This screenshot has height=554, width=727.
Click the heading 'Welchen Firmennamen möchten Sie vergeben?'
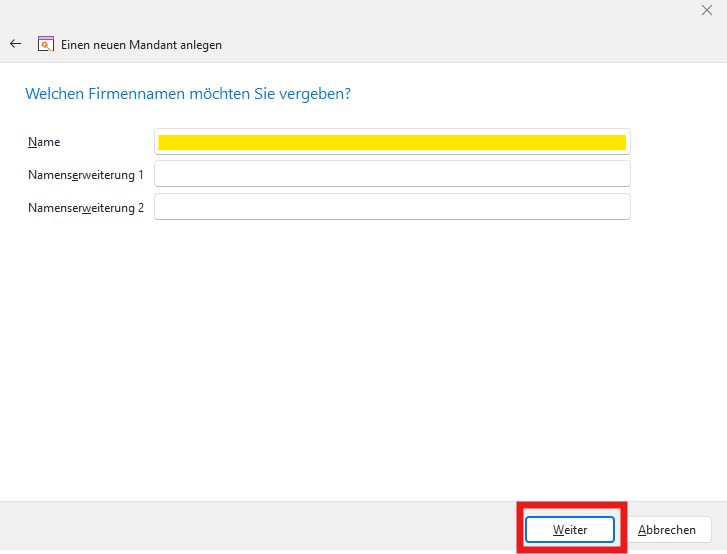(x=187, y=94)
